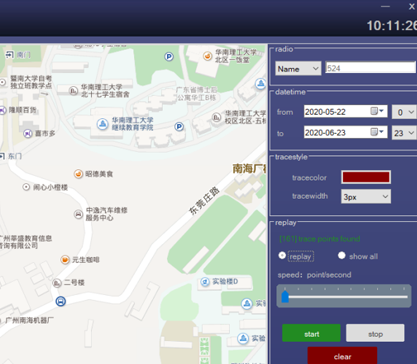The image size is (417, 364).
Task: Click the stop button
Action: [x=375, y=333]
